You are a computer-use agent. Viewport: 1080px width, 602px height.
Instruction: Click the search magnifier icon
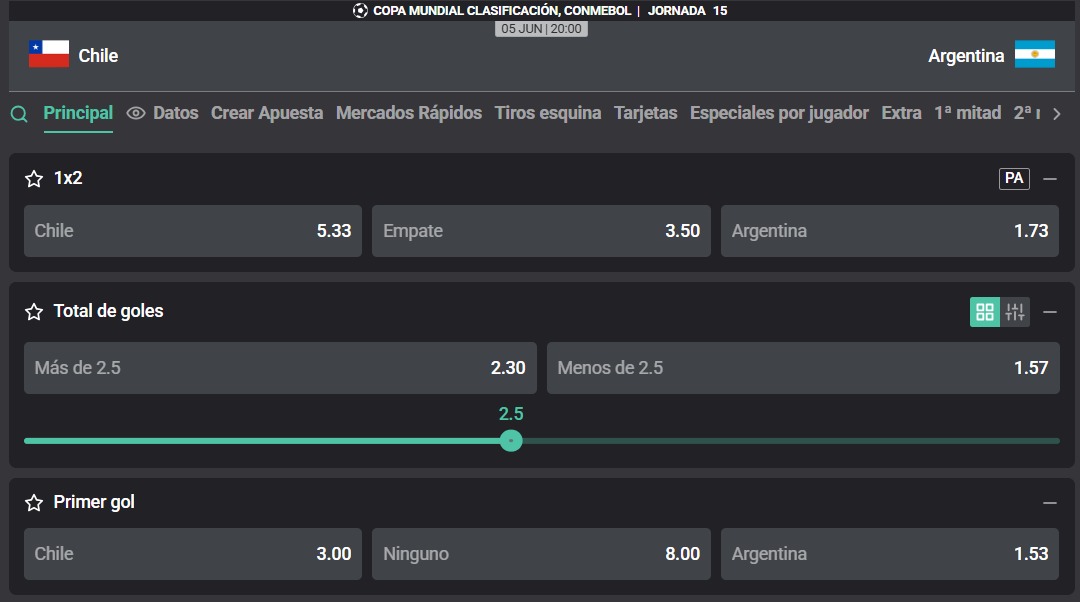19,114
